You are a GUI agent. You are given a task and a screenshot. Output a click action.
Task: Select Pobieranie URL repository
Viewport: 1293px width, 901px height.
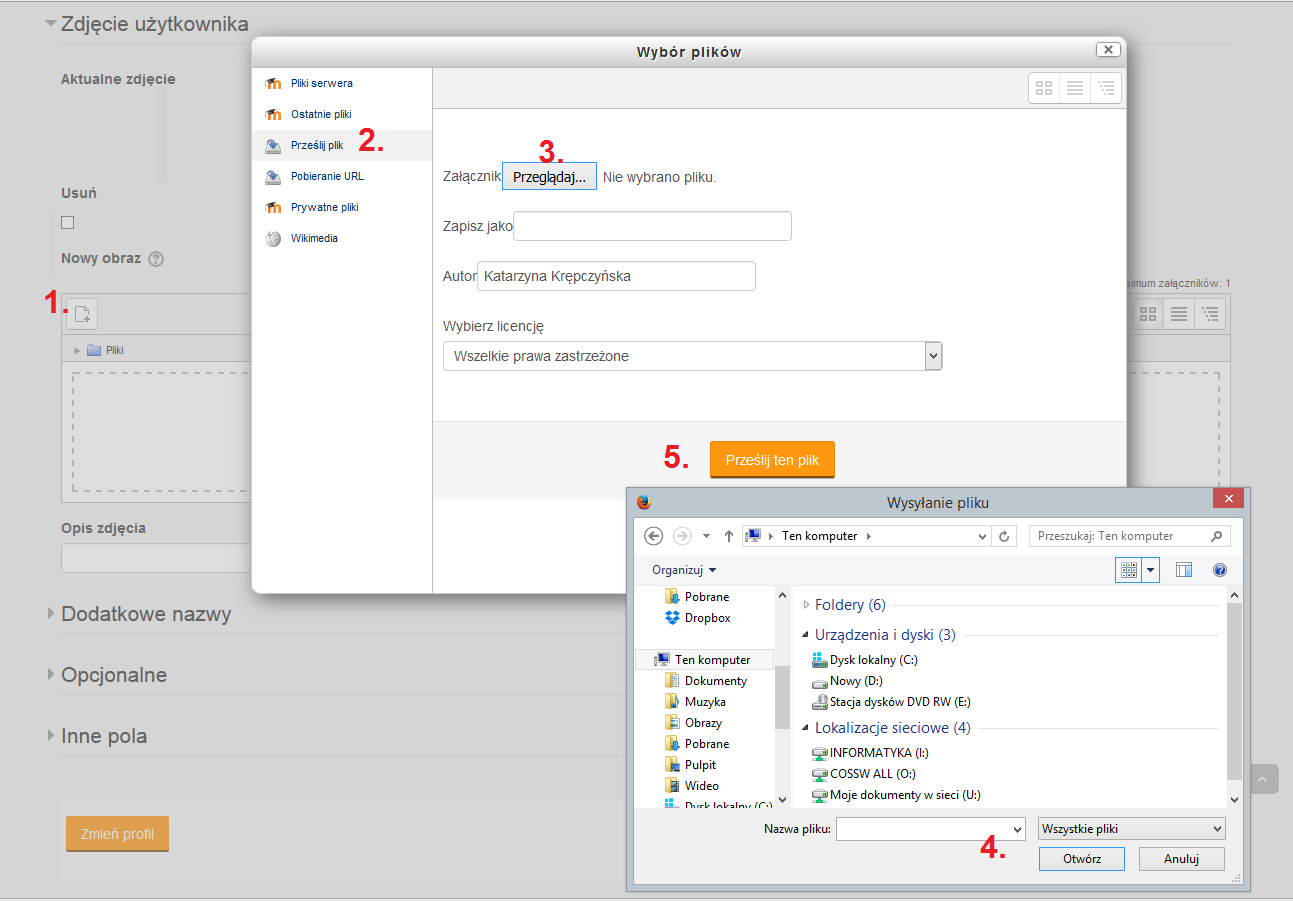pos(342,176)
